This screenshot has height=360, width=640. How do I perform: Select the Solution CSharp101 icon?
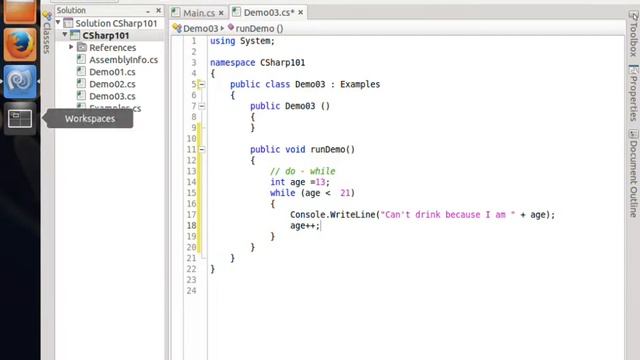[68, 23]
